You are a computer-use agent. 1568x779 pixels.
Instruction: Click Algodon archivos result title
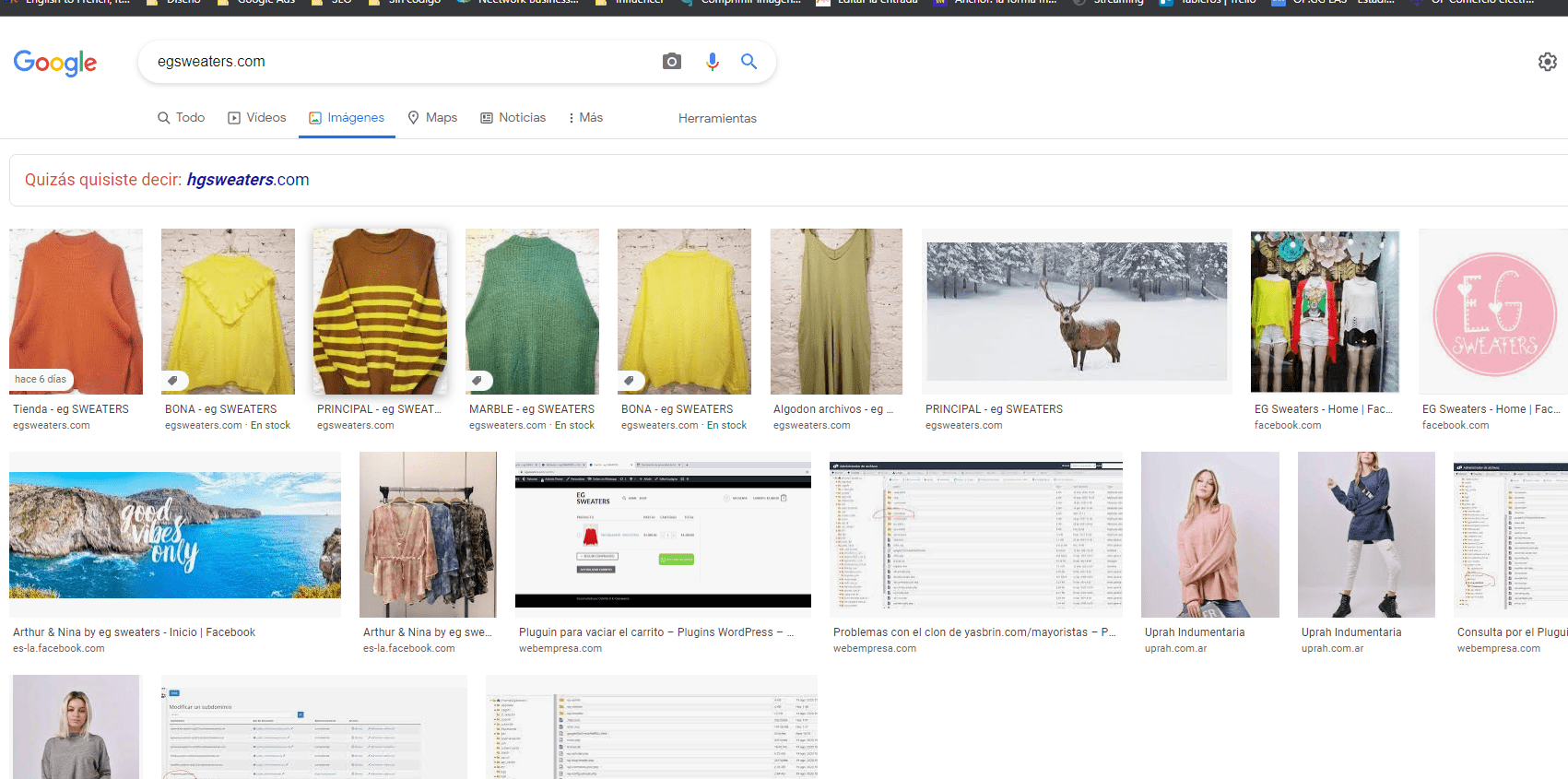[x=833, y=409]
